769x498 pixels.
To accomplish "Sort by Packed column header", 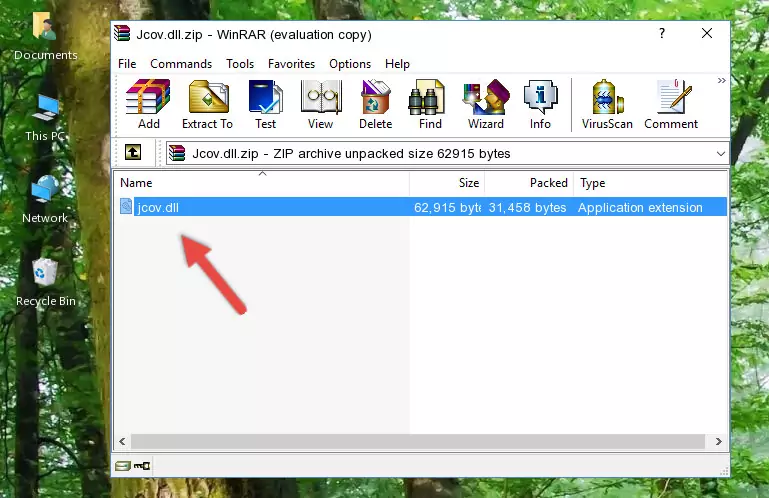I will (529, 183).
